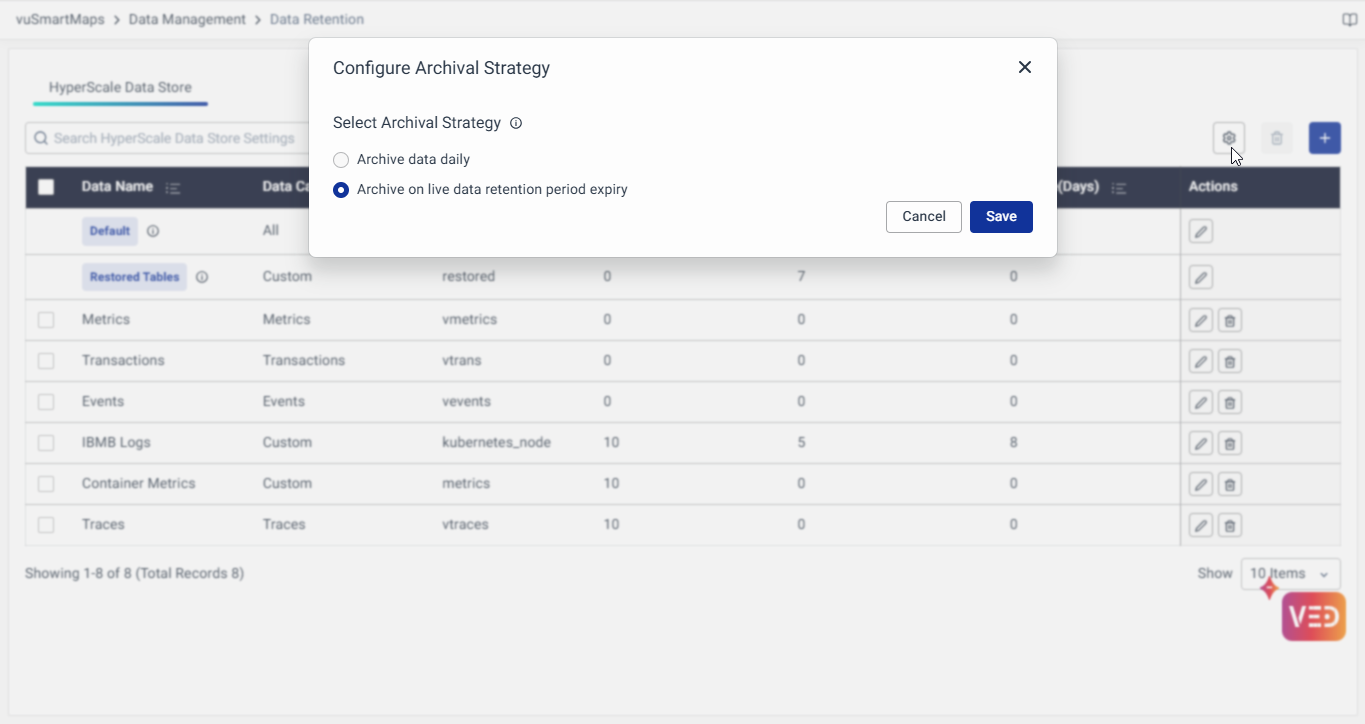
Task: Click the blue plus add button
Action: (x=1324, y=138)
